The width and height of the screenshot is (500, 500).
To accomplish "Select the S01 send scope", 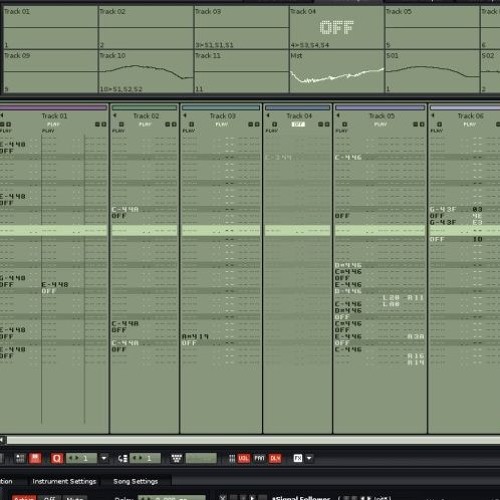I will tap(432, 71).
